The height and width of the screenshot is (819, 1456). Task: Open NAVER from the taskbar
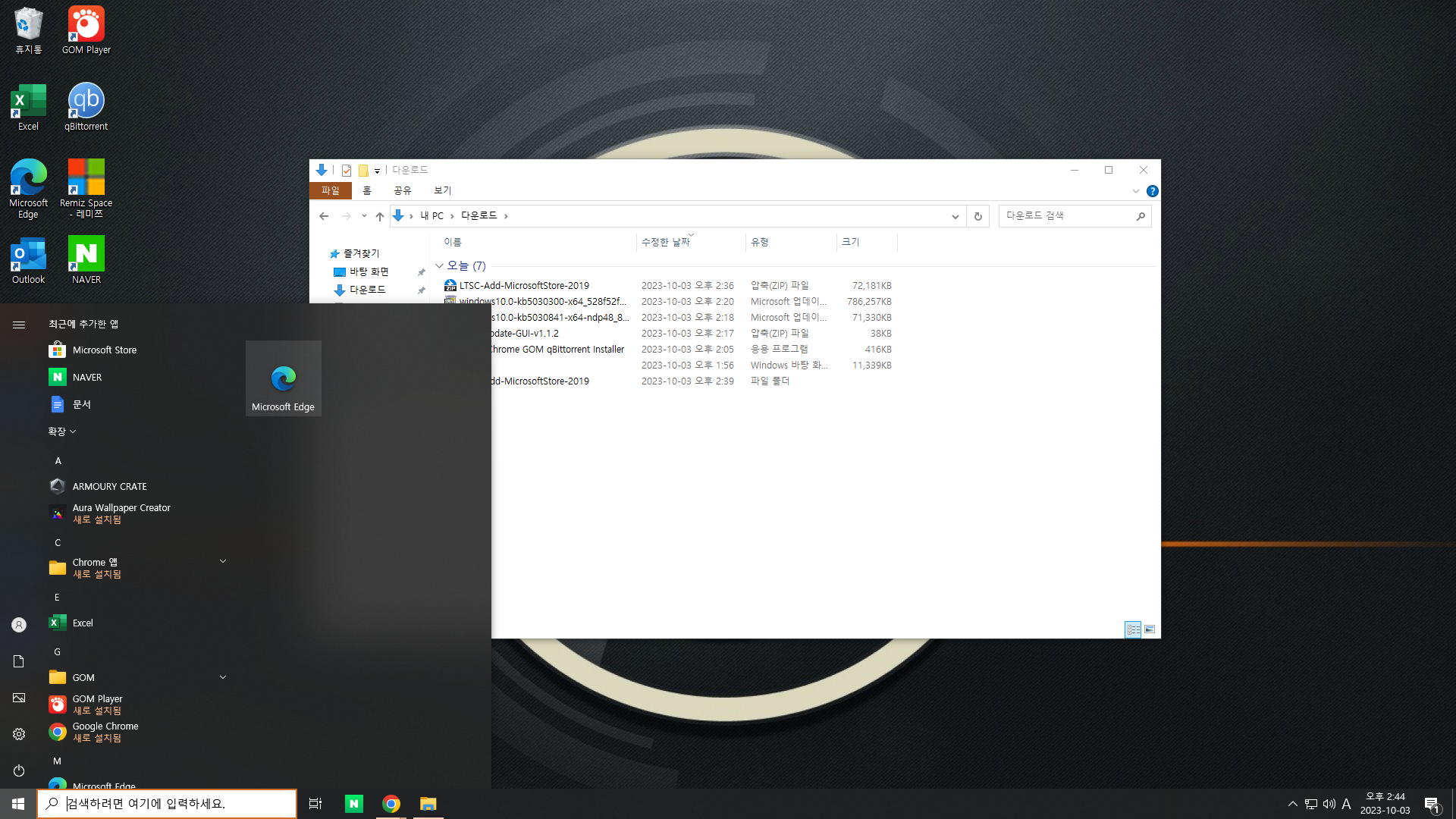pyautogui.click(x=354, y=804)
